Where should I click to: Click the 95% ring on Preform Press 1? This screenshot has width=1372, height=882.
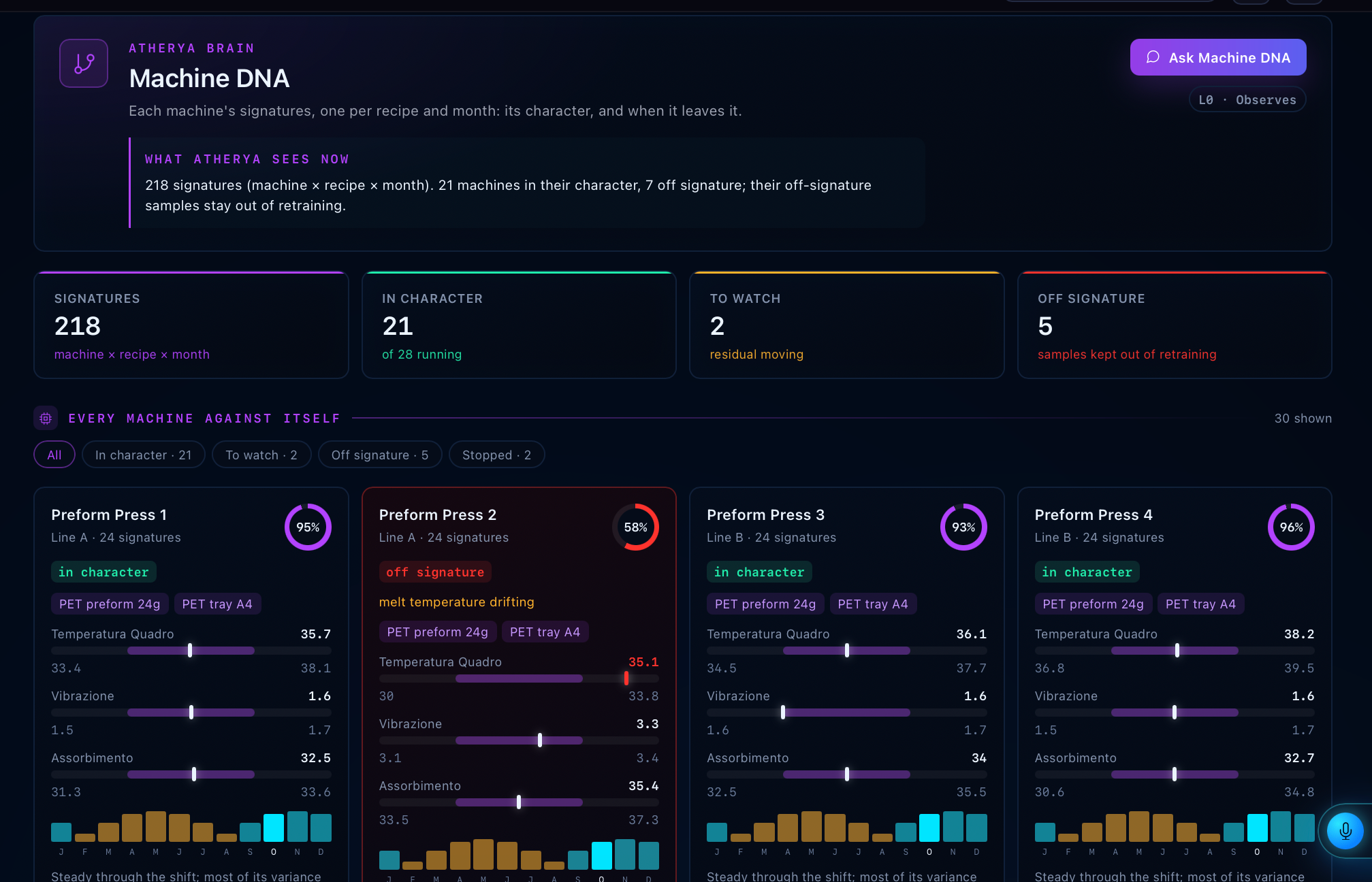tap(308, 527)
